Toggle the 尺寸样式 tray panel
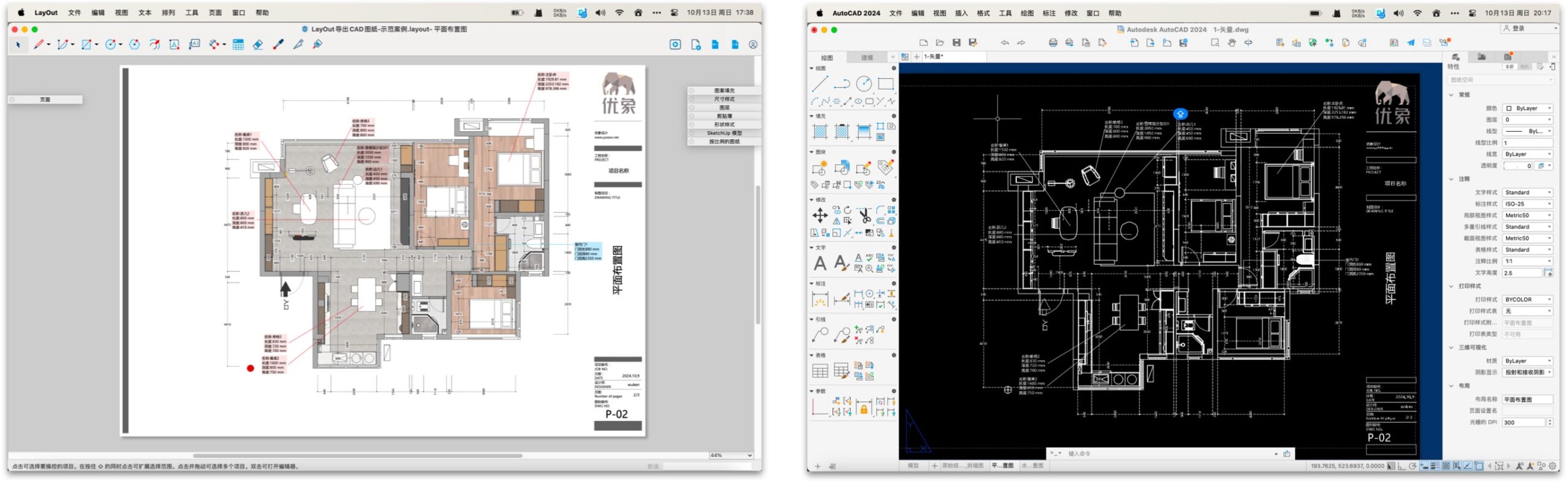This screenshot has width=1568, height=483. [x=724, y=99]
